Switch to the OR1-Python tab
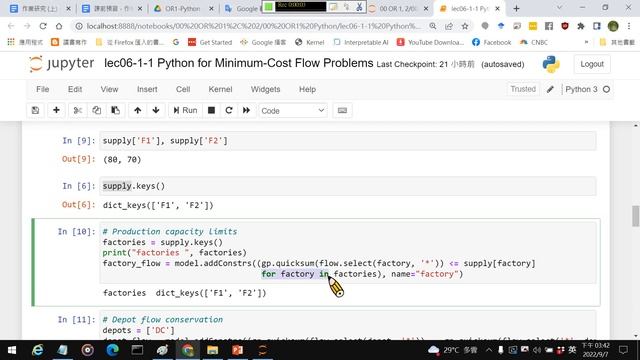The height and width of the screenshot is (360, 640). (x=183, y=9)
